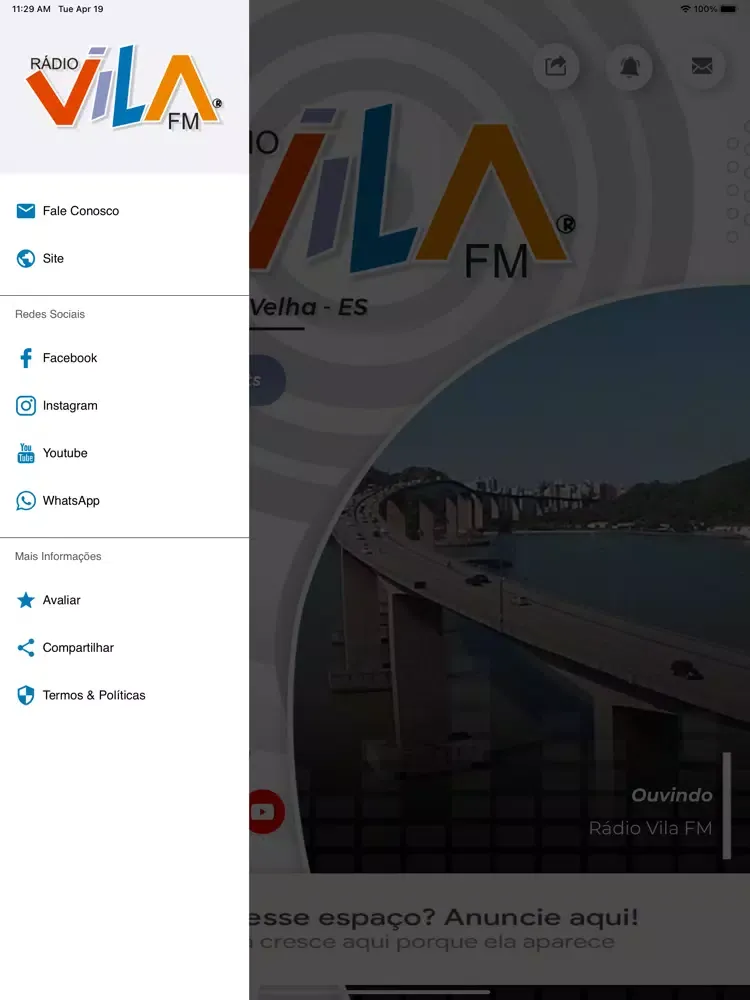Choose Avaliar to rate the app
The width and height of the screenshot is (750, 1000).
click(124, 600)
